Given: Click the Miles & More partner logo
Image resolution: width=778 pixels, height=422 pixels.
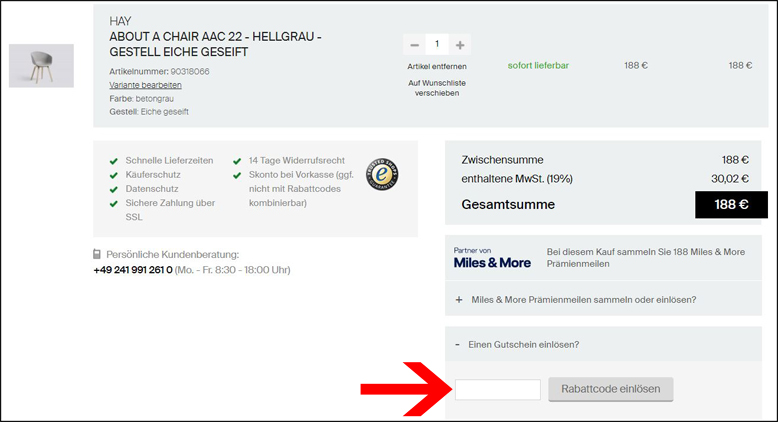Looking at the screenshot, I should tap(492, 258).
